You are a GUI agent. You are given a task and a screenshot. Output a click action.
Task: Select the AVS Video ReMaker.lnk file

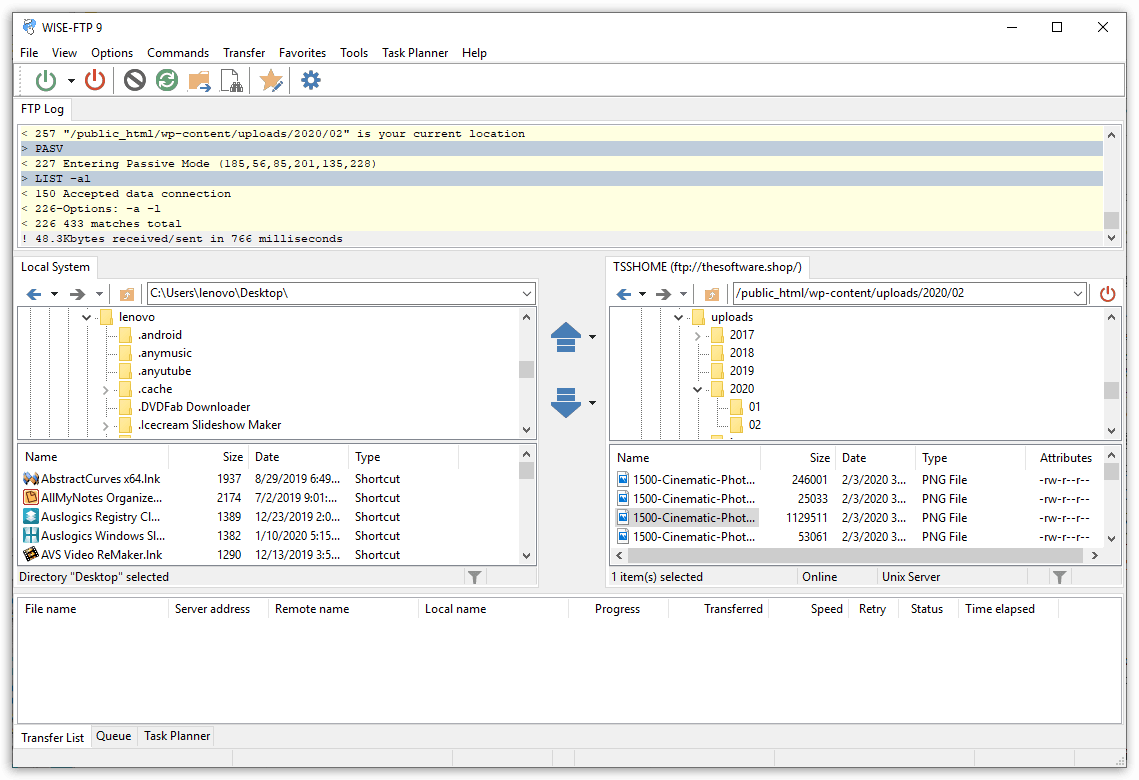click(x=103, y=555)
